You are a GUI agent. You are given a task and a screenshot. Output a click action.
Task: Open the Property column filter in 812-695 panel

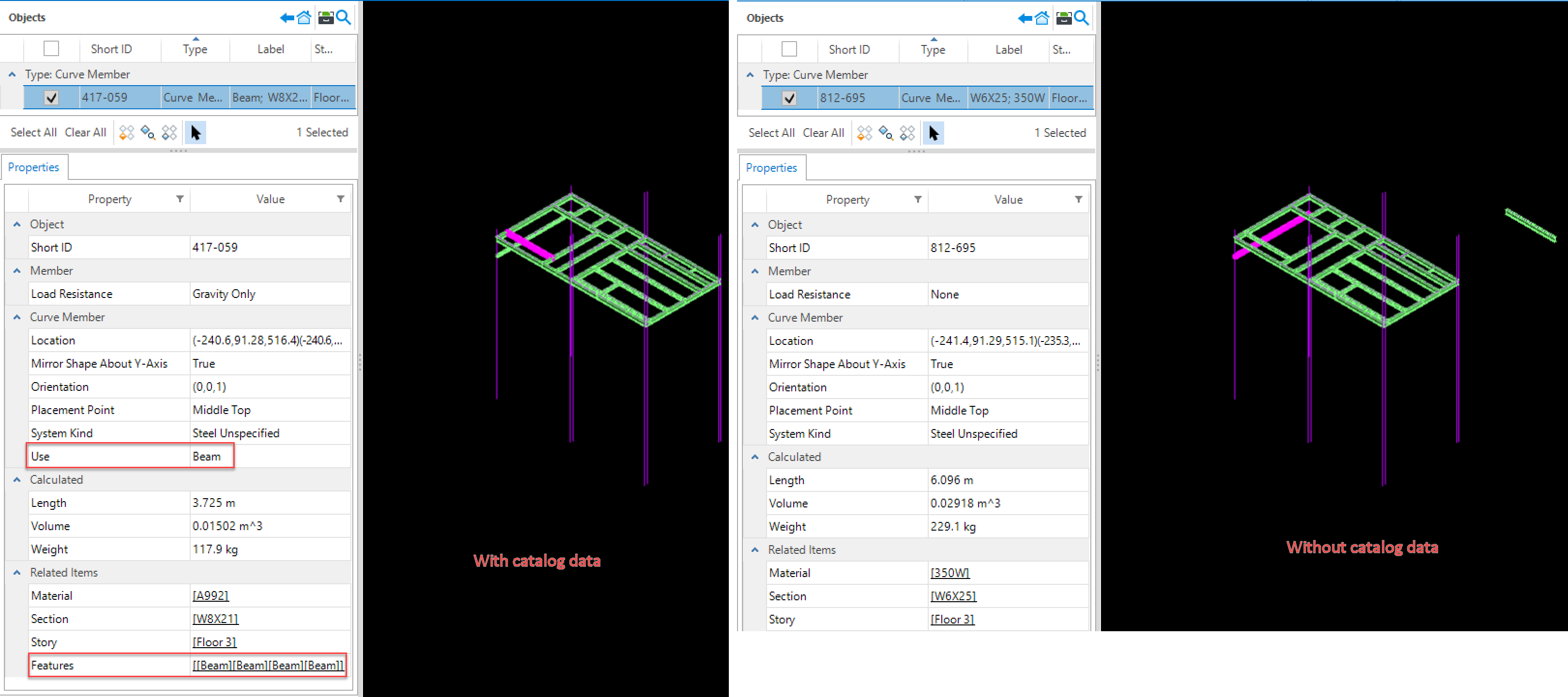pyautogui.click(x=918, y=199)
